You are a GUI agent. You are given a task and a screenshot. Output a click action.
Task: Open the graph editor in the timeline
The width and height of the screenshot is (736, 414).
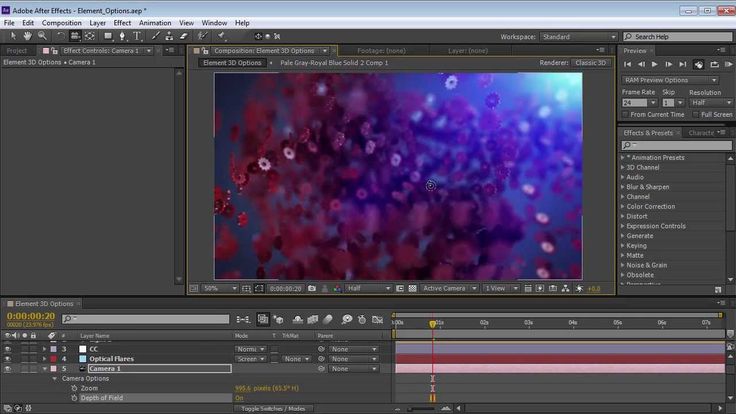(377, 320)
